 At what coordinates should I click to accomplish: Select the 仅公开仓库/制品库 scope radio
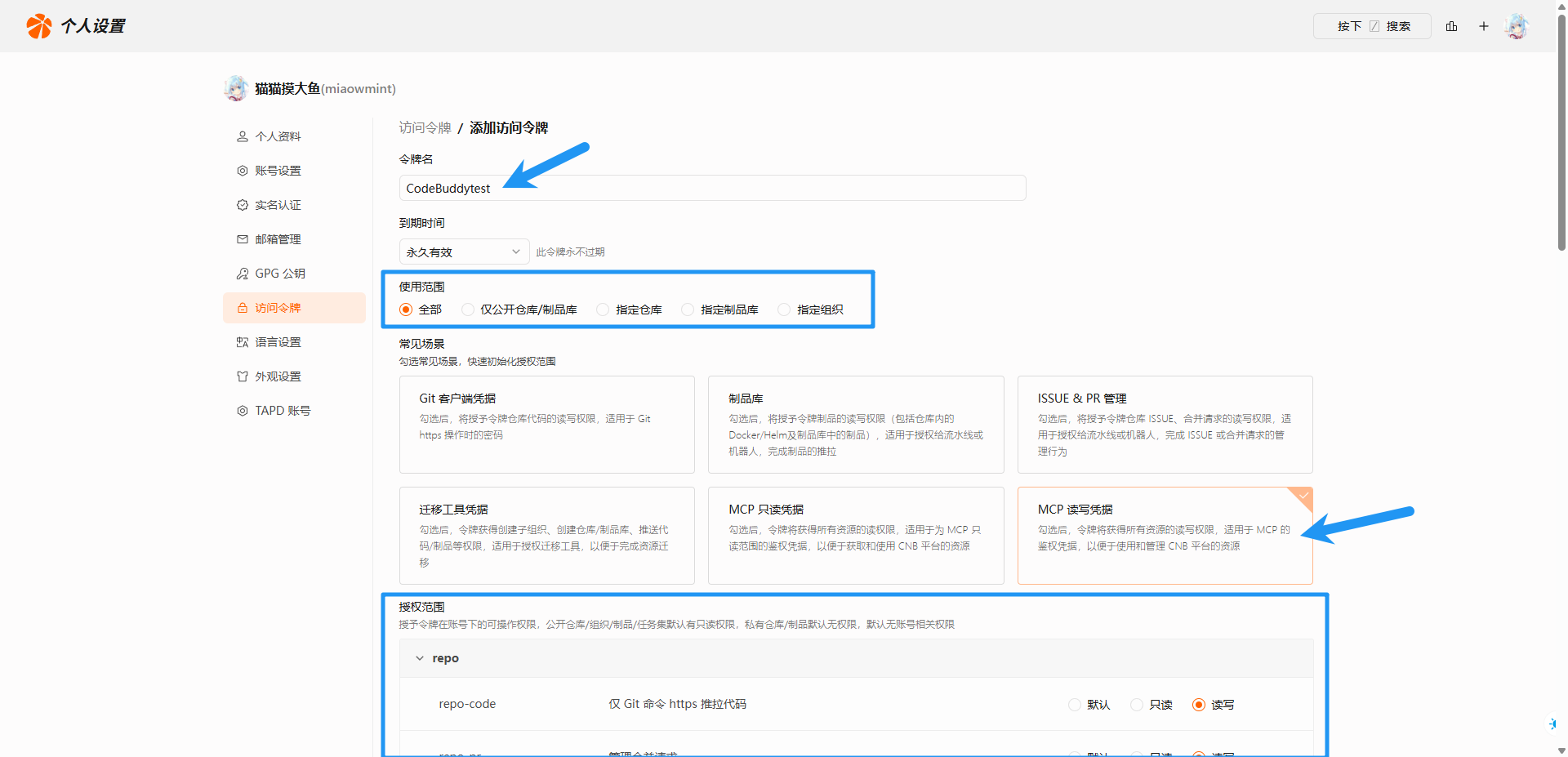468,309
